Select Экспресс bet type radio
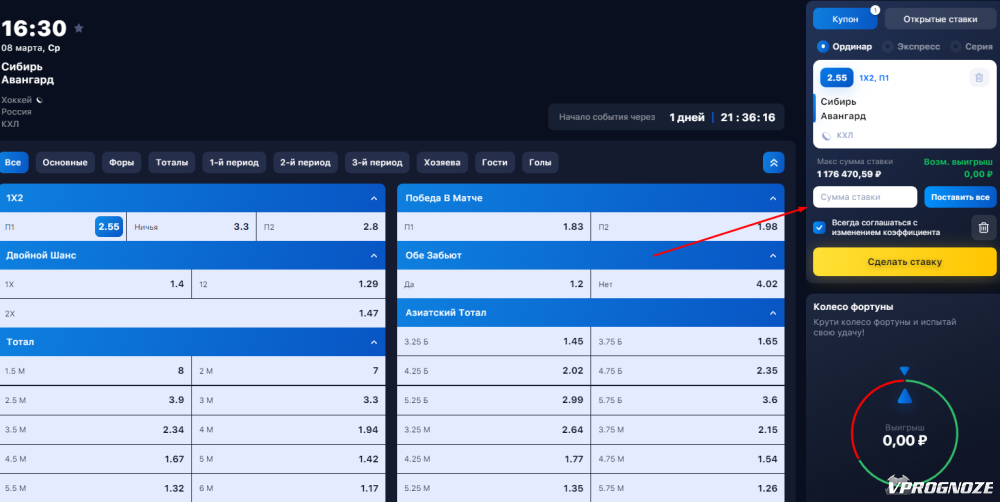This screenshot has width=1000, height=502. [887, 47]
